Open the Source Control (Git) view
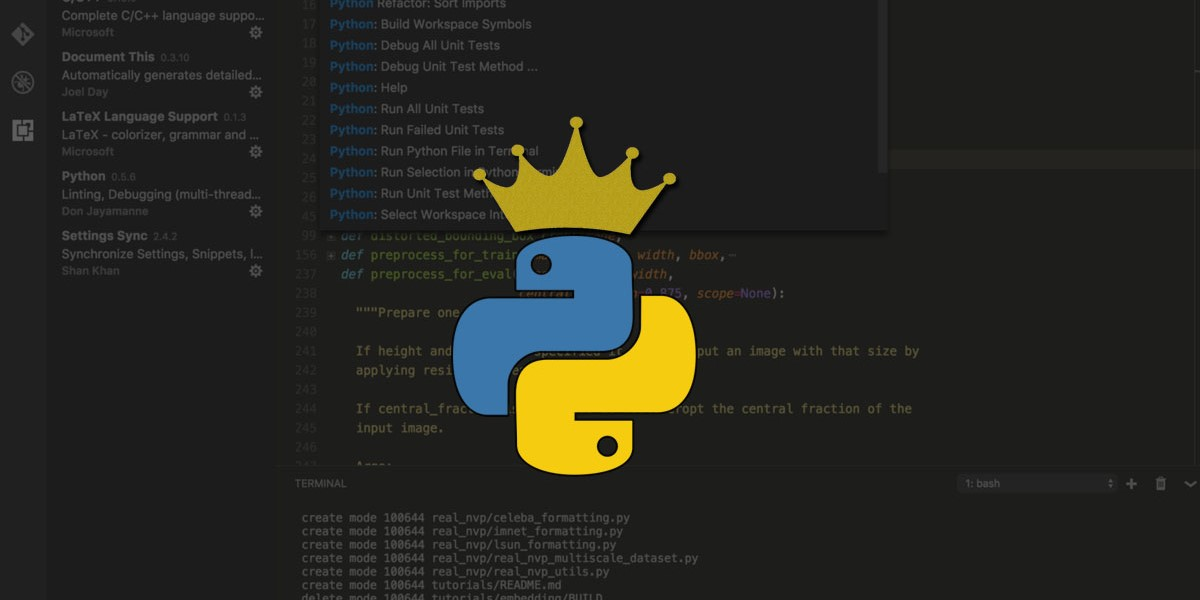 [x=22, y=34]
